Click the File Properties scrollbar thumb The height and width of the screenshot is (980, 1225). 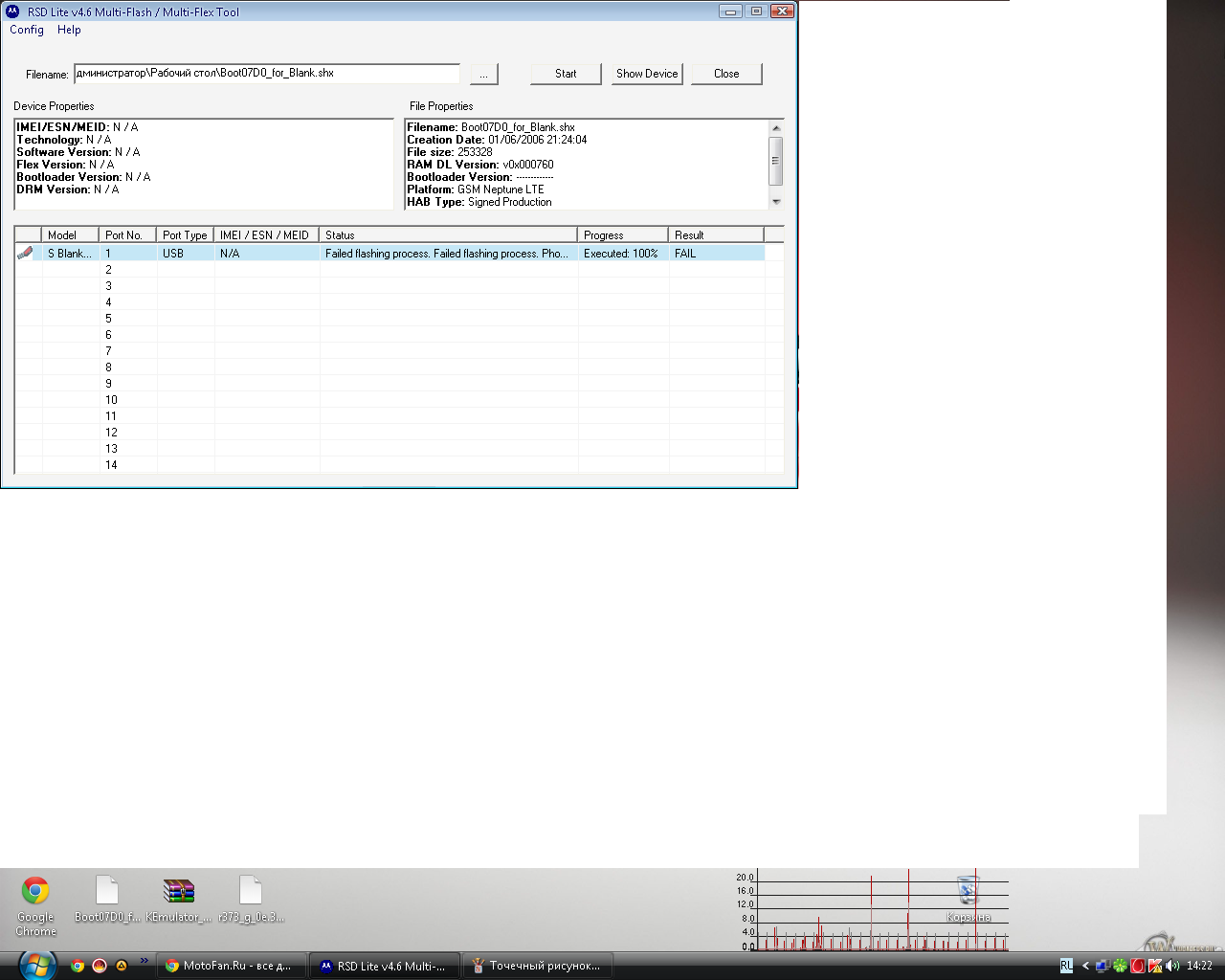776,161
